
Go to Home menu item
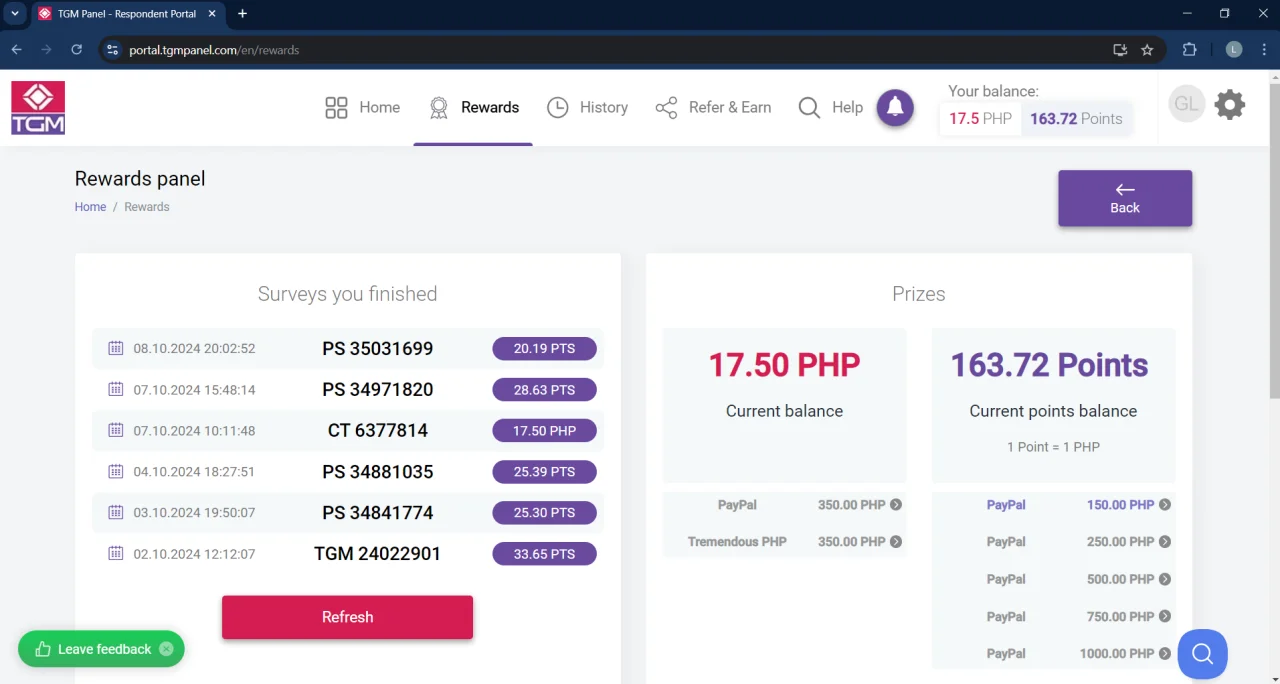click(x=362, y=107)
